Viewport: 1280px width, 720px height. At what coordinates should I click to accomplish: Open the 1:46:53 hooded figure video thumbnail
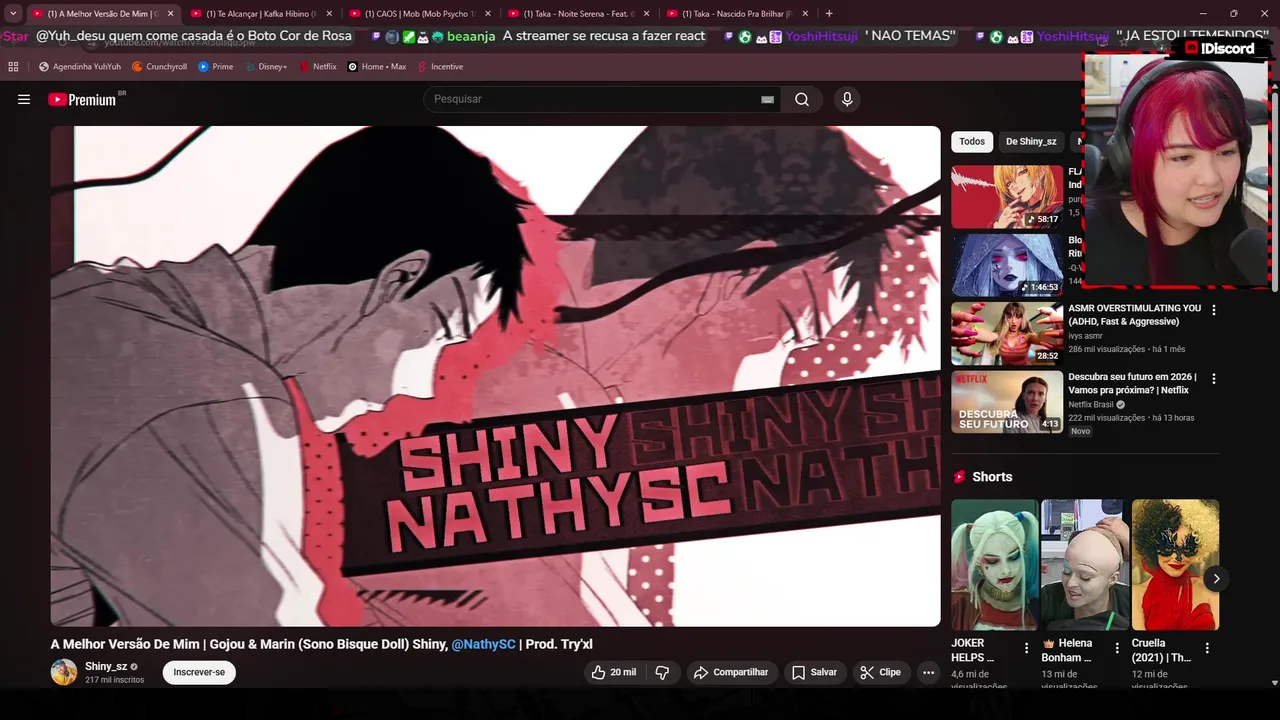(x=1007, y=265)
